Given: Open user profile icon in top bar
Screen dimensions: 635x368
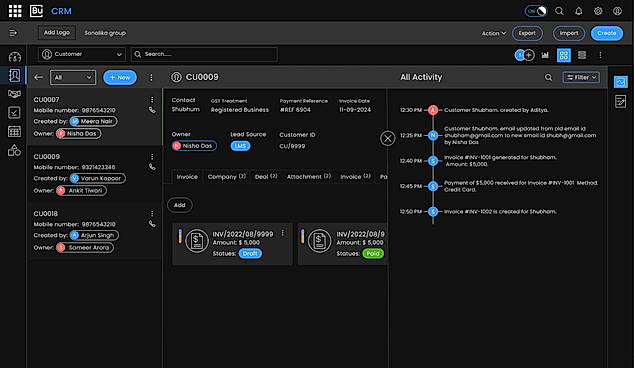Looking at the screenshot, I should [x=617, y=11].
